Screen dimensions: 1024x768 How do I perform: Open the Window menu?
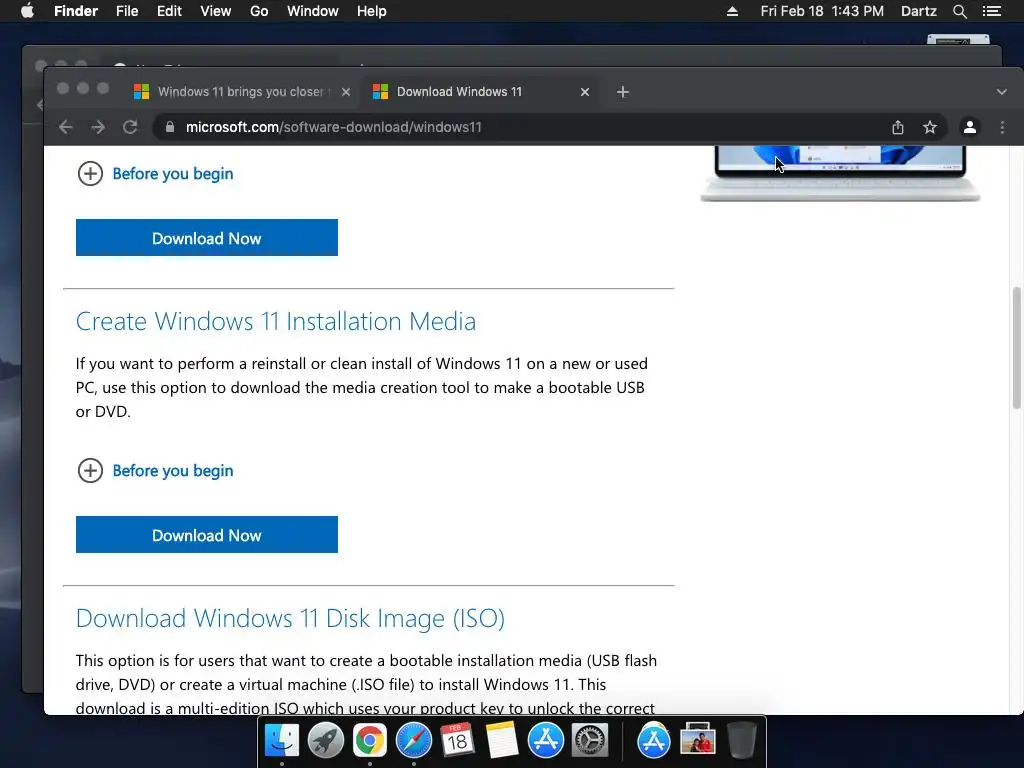click(313, 11)
